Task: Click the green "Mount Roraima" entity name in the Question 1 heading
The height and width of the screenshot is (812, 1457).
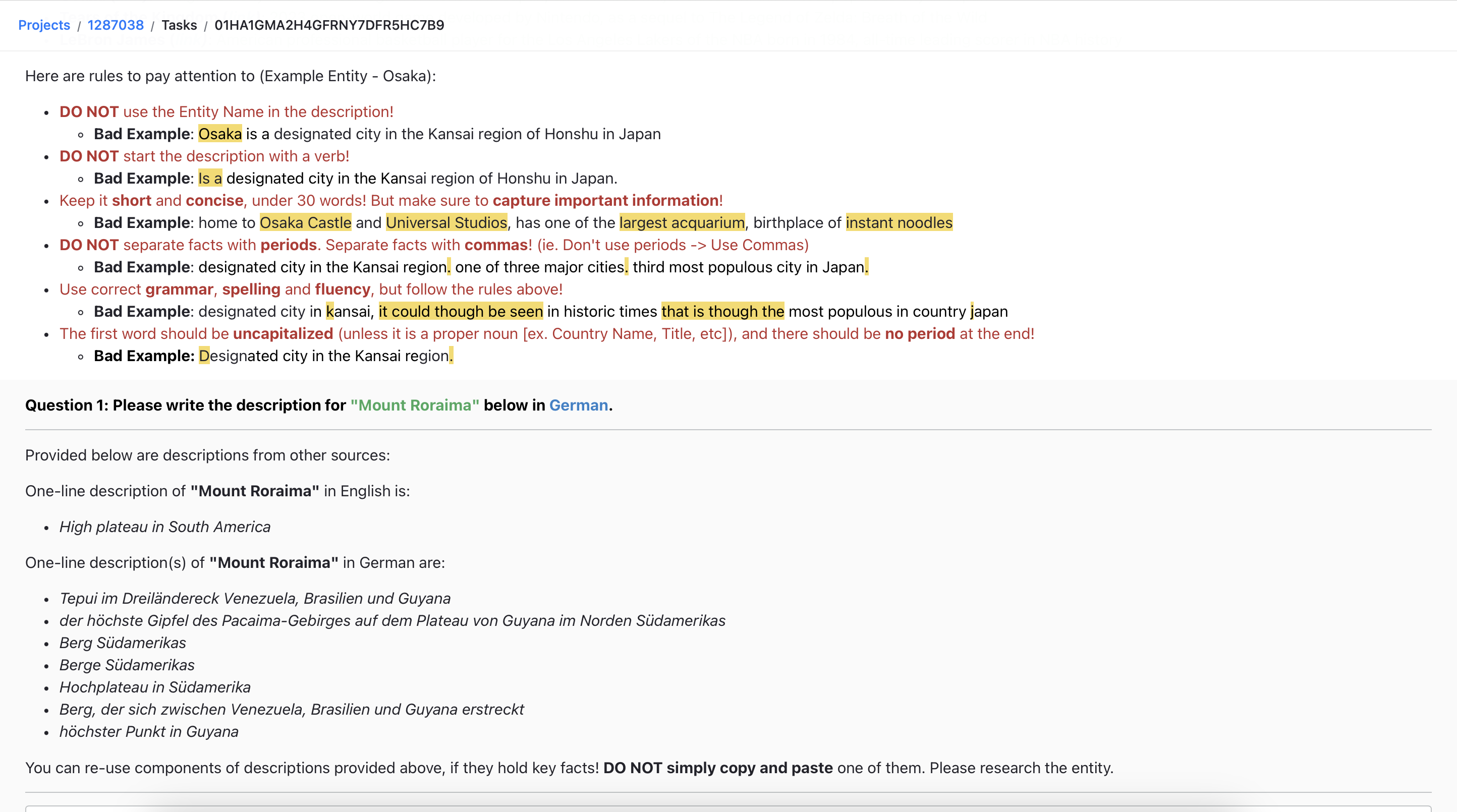Action: (415, 405)
